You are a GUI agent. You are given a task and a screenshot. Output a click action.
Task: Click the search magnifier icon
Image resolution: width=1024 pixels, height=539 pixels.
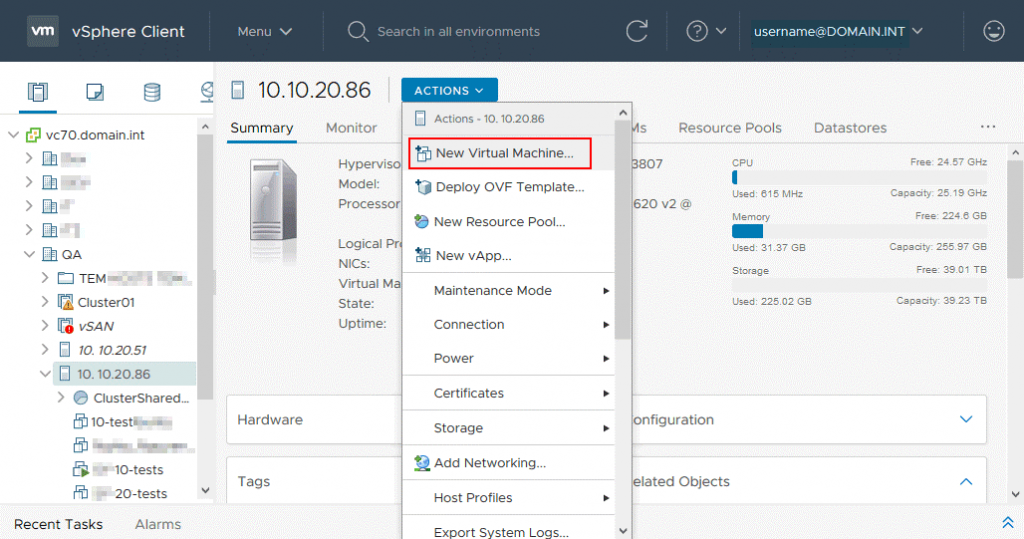click(358, 31)
